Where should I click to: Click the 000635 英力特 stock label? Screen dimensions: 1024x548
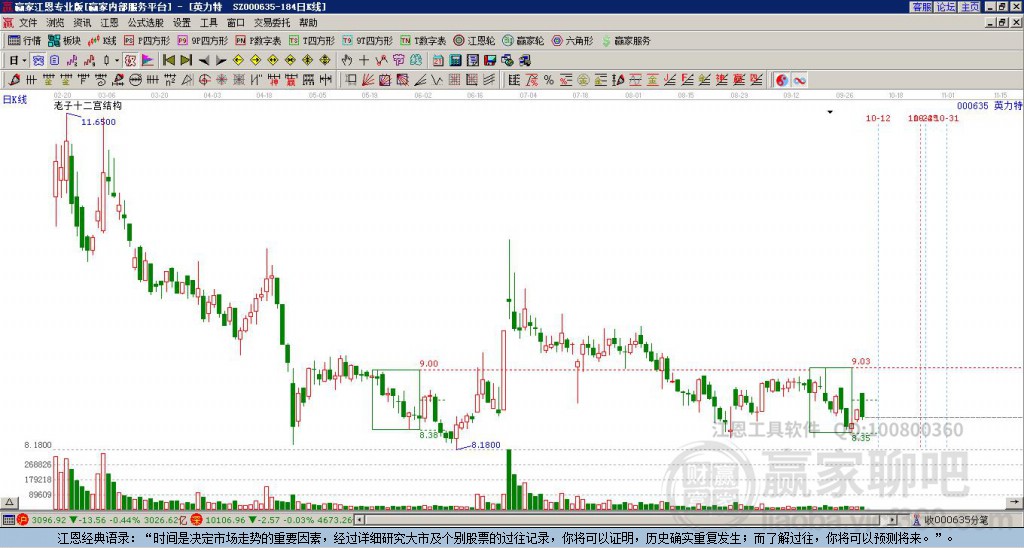990,105
